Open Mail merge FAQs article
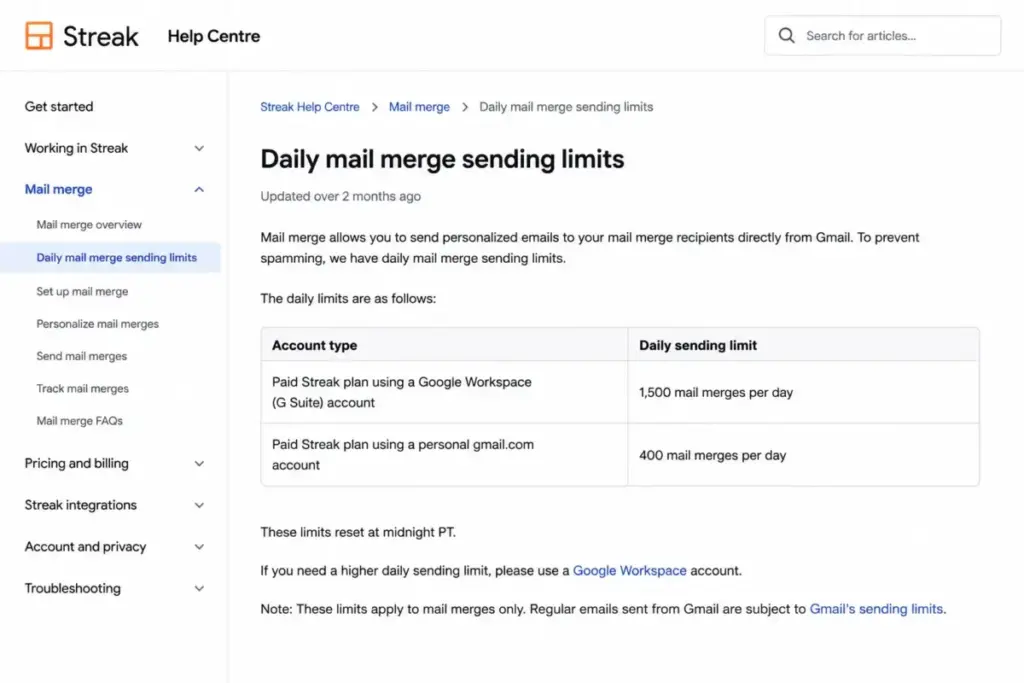The image size is (1024, 683). click(80, 421)
